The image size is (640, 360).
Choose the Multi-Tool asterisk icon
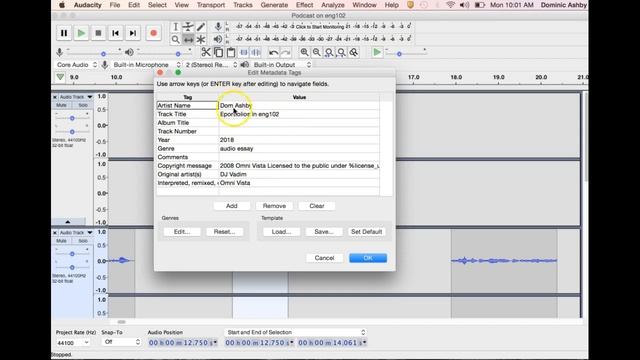200,40
